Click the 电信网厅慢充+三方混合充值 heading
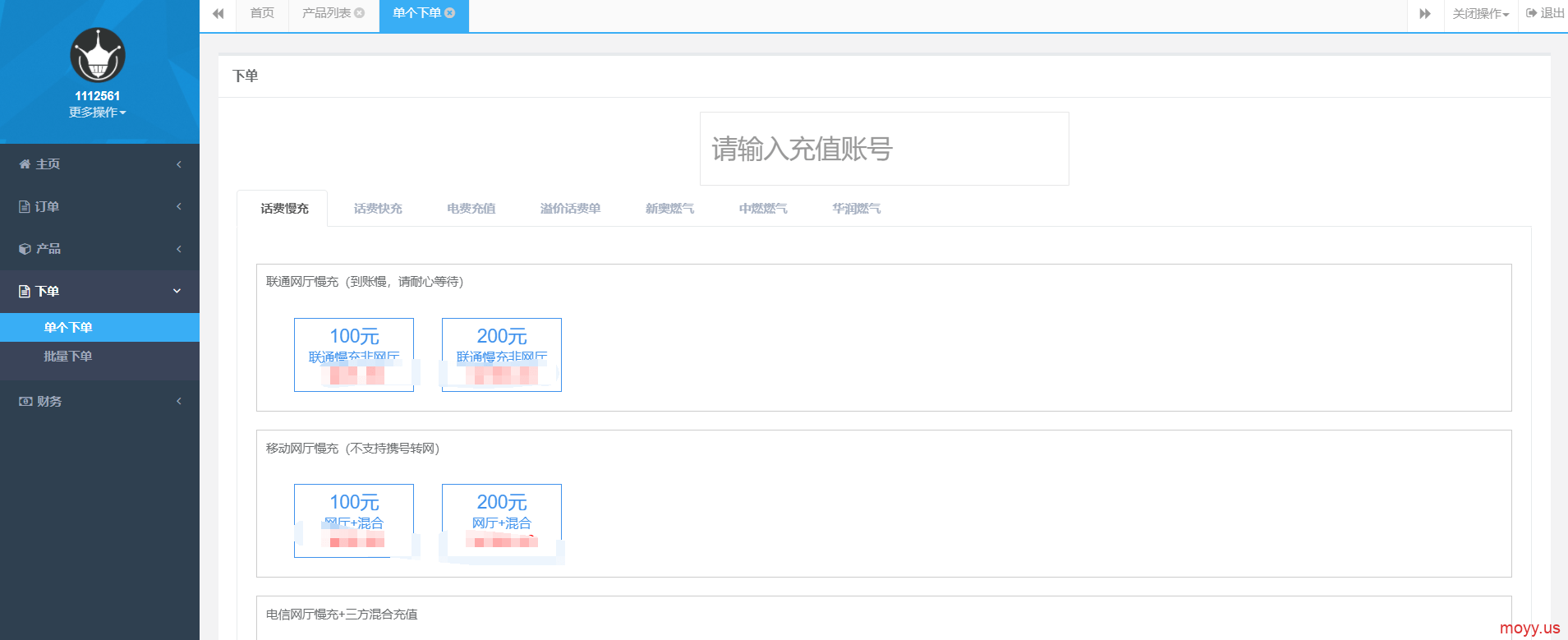This screenshot has height=640, width=1568. click(342, 615)
